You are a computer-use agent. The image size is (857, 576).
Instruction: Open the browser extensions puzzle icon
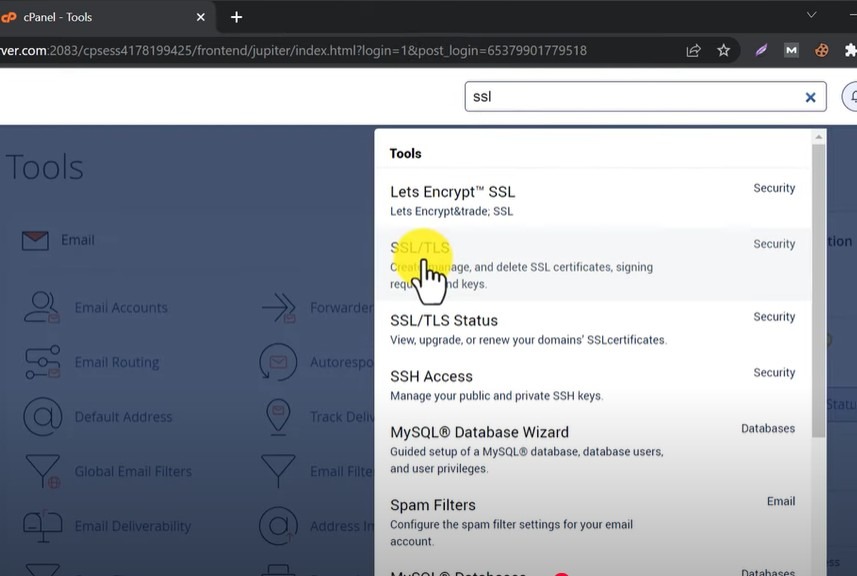tap(849, 48)
